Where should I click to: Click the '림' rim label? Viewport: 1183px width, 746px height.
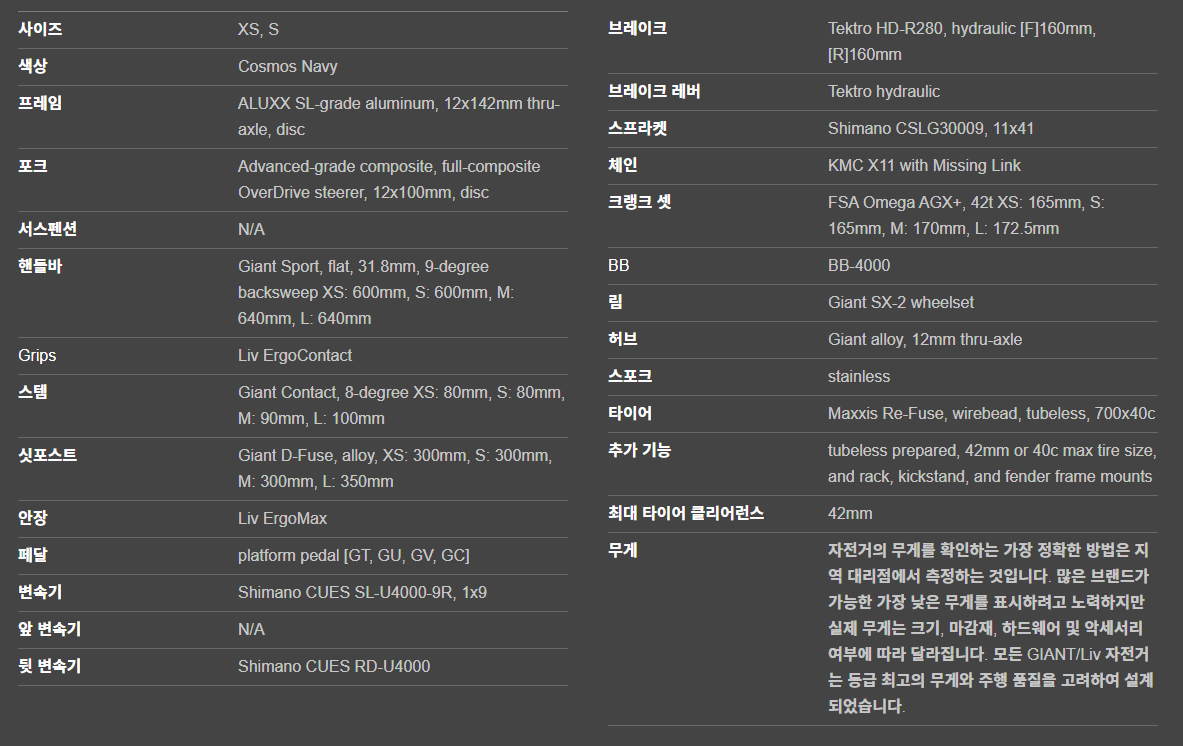(x=616, y=302)
